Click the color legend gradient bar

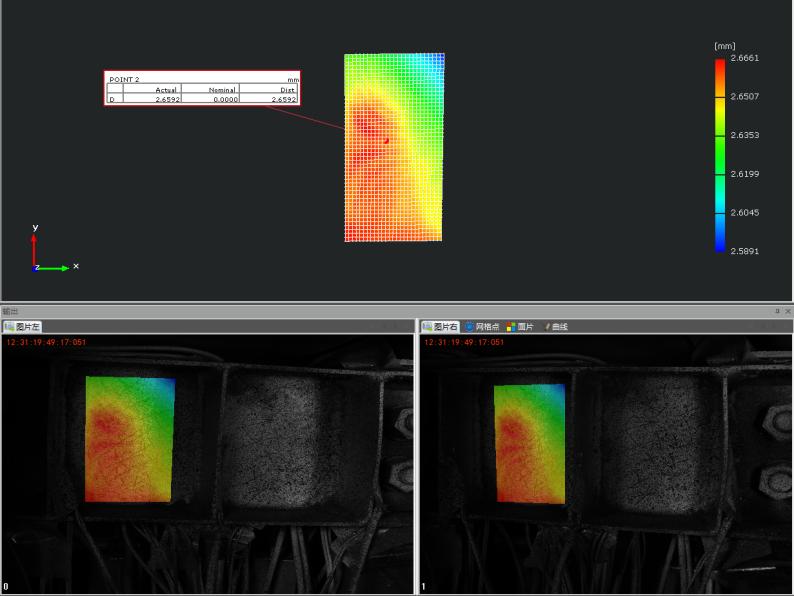point(720,155)
